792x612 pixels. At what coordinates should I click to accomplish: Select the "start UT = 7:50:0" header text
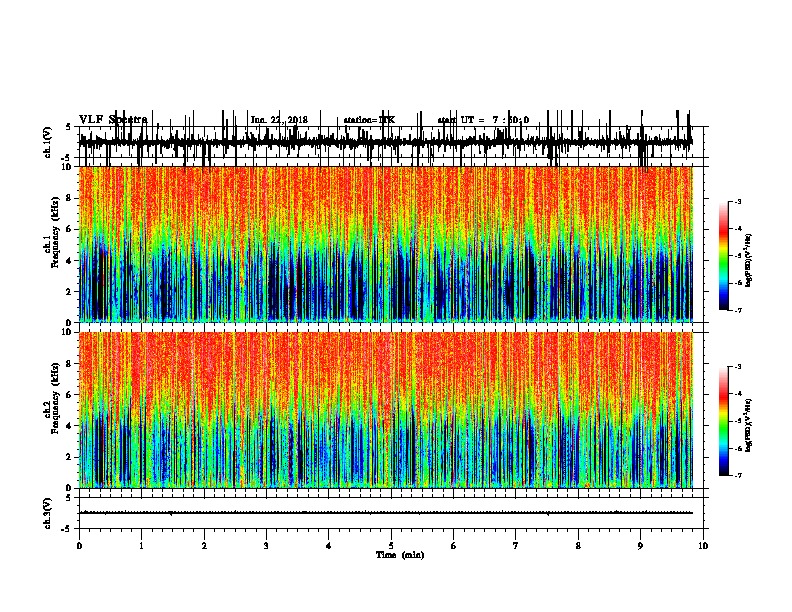(483, 120)
